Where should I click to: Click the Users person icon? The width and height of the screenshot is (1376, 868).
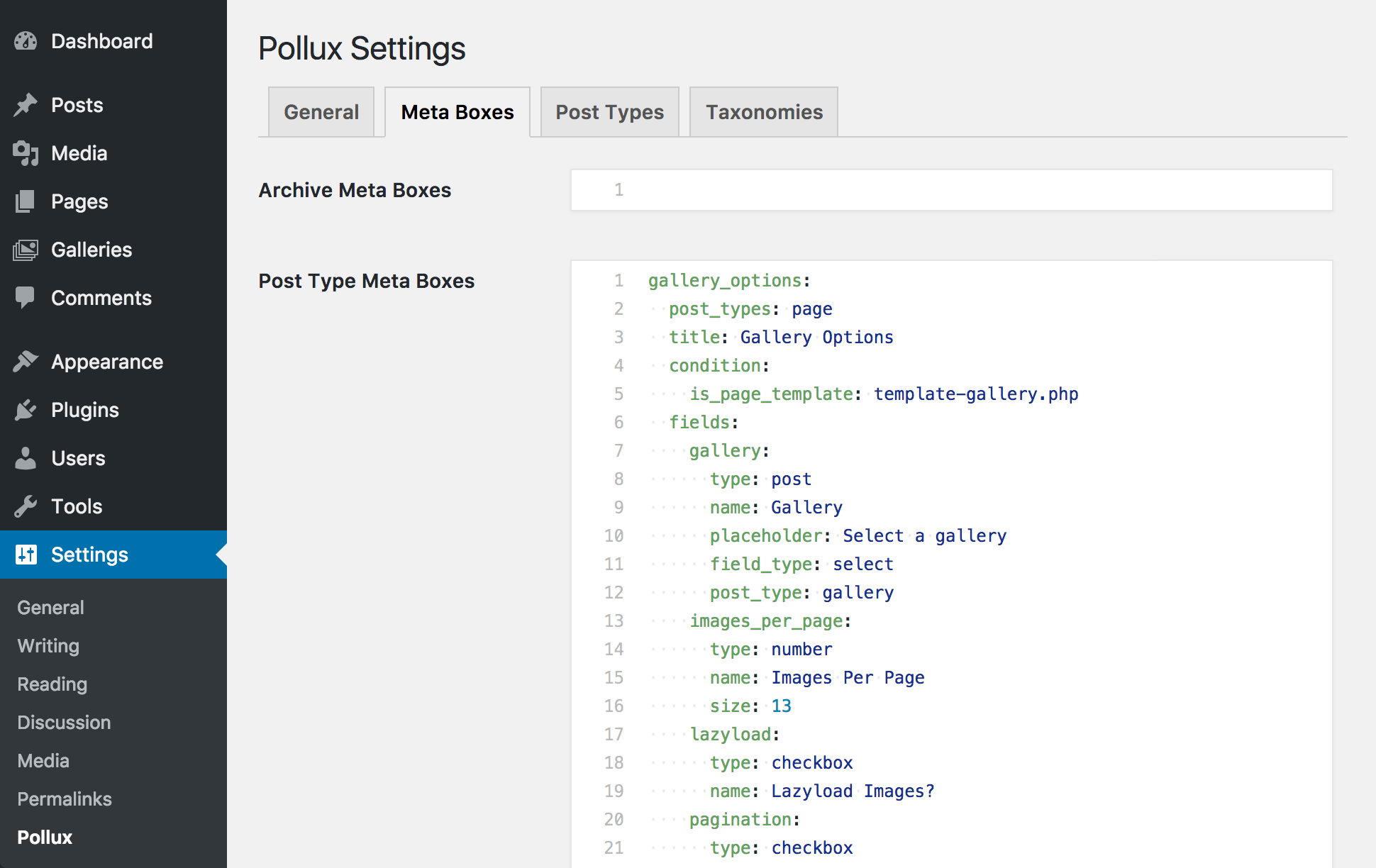point(26,458)
